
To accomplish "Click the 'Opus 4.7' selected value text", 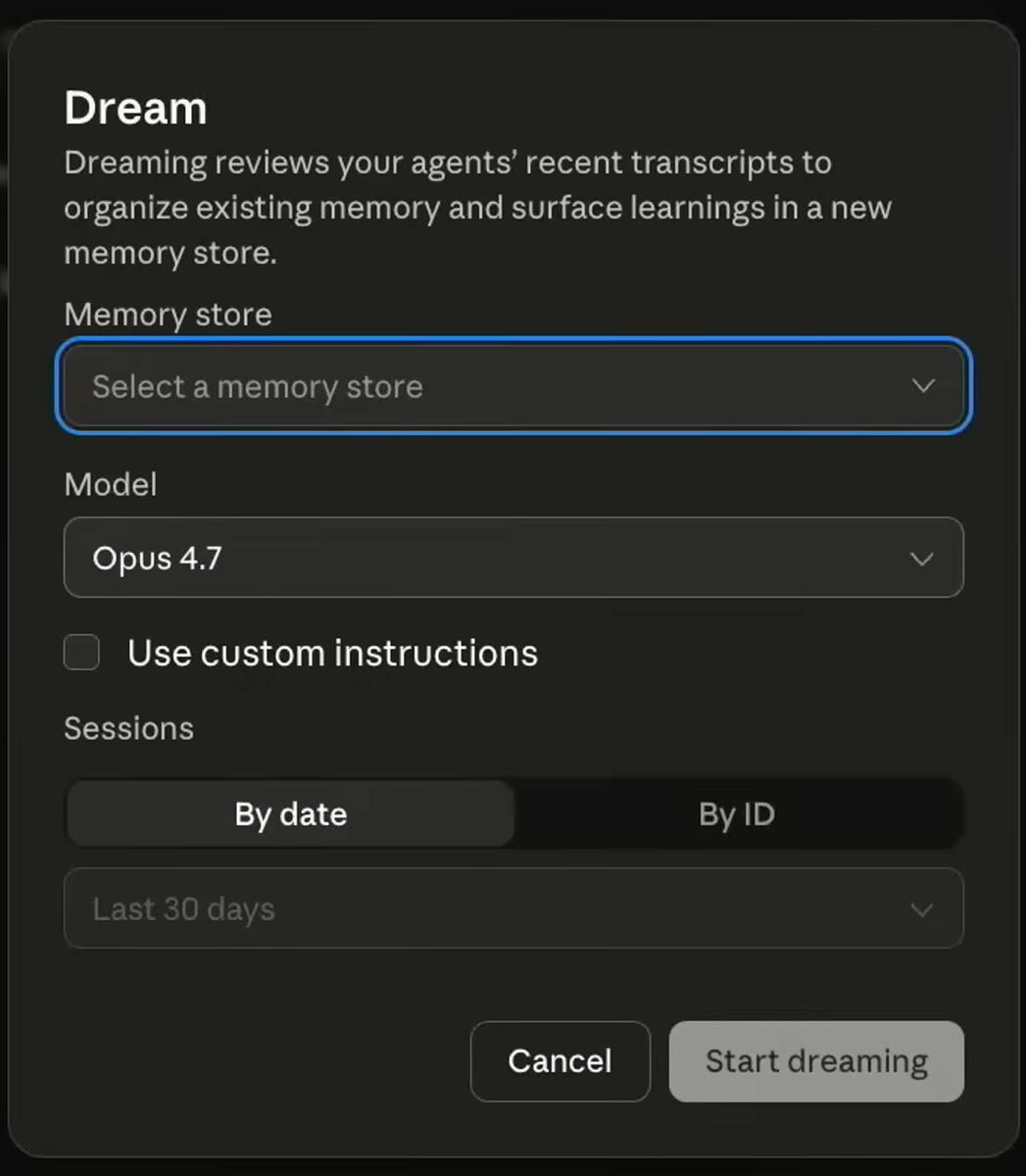I will (157, 559).
